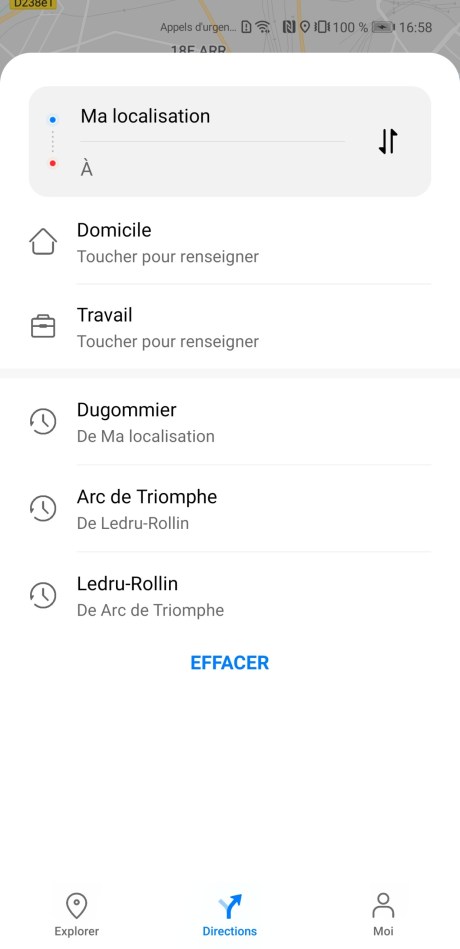Image resolution: width=460 pixels, height=949 pixels.
Task: Edit the Ma localisation starting point field
Action: pyautogui.click(x=212, y=116)
